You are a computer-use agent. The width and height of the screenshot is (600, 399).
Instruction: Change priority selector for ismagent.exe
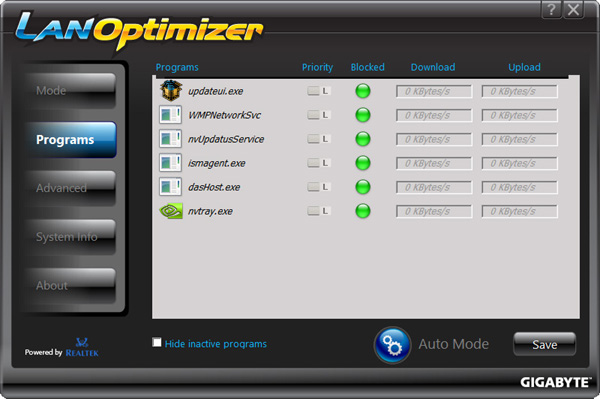(x=319, y=163)
